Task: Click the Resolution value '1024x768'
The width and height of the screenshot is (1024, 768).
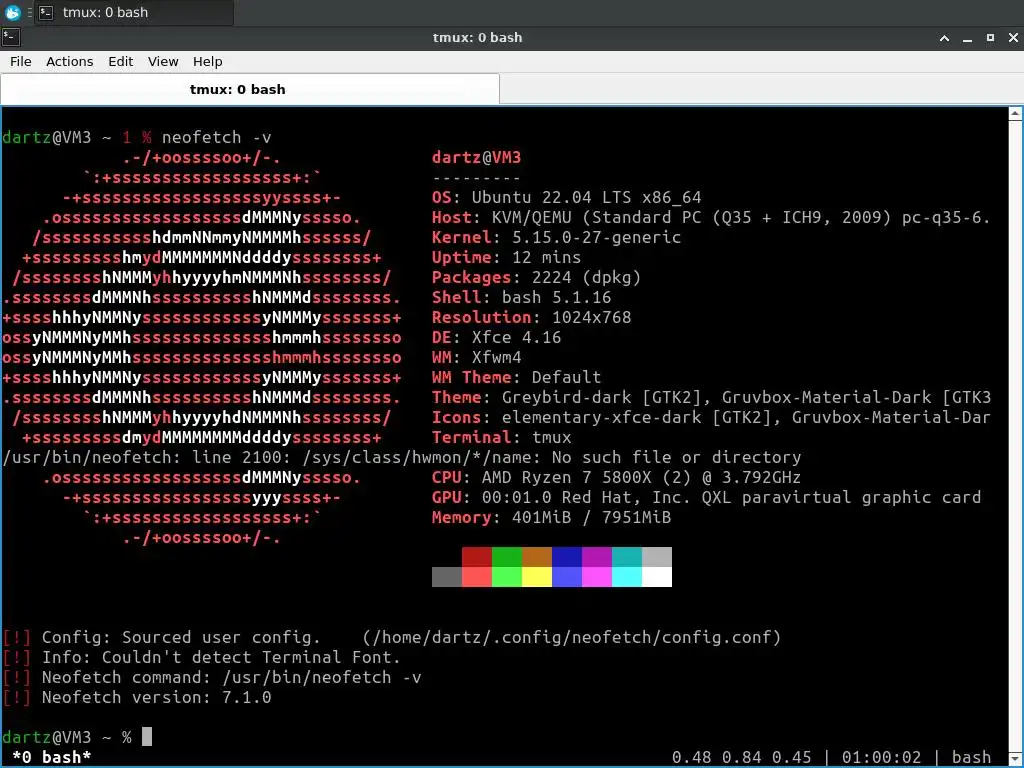Action: [592, 317]
